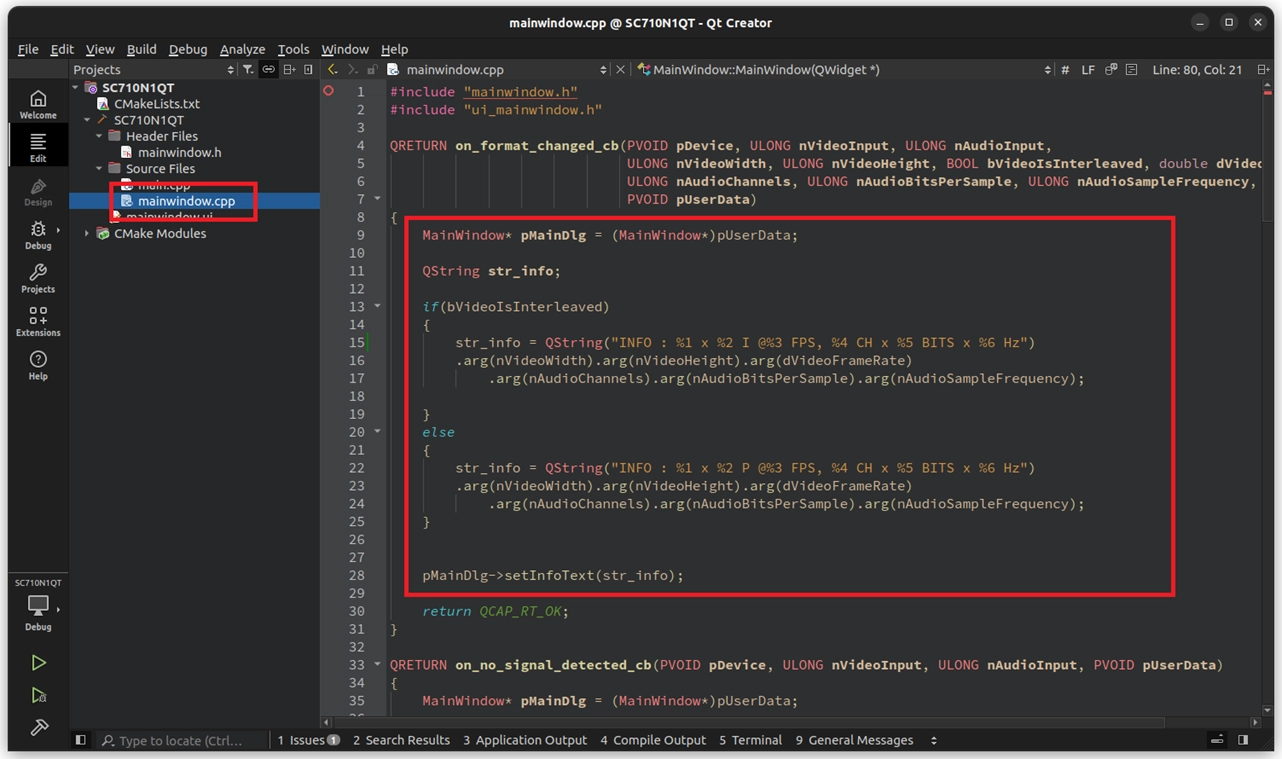
Task: Collapse the Source Files folder
Action: pyautogui.click(x=99, y=168)
